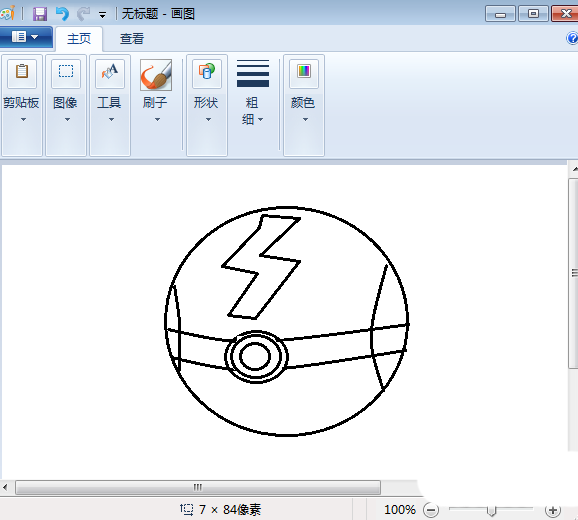The height and width of the screenshot is (520, 578).
Task: Expand the 粗细 thickness dropdown arrow
Action: pyautogui.click(x=261, y=119)
